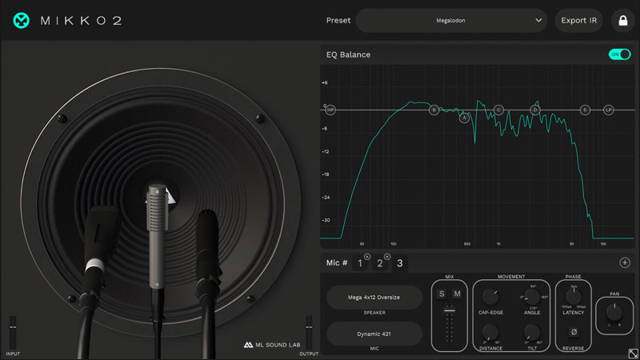Toggle the lock icon button
This screenshot has height=360, width=640.
tap(623, 20)
